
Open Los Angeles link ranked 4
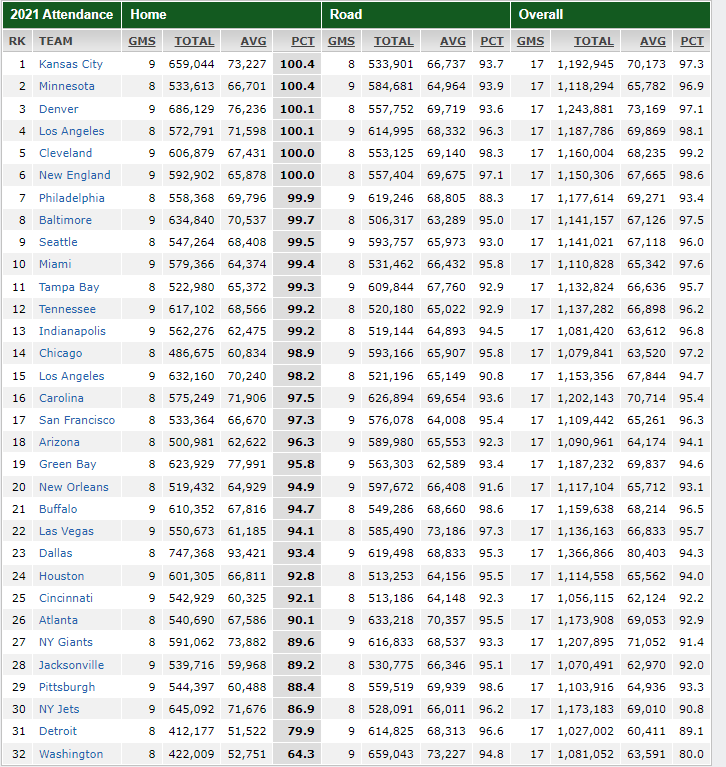(71, 131)
